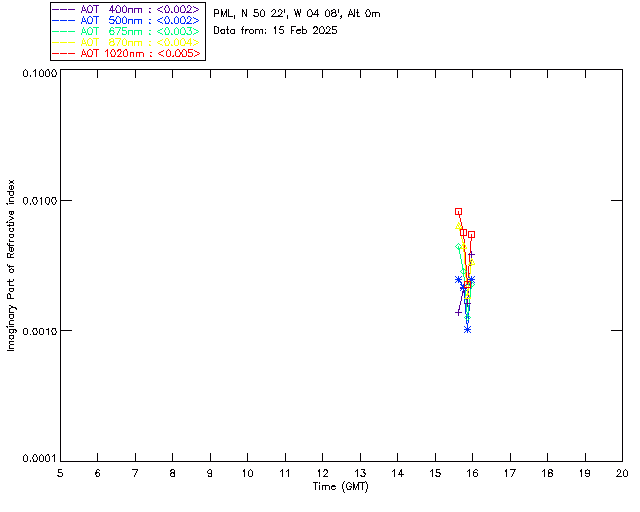Click the 0.0001 y-axis tick label
This screenshot has height=512, width=640.
39,459
